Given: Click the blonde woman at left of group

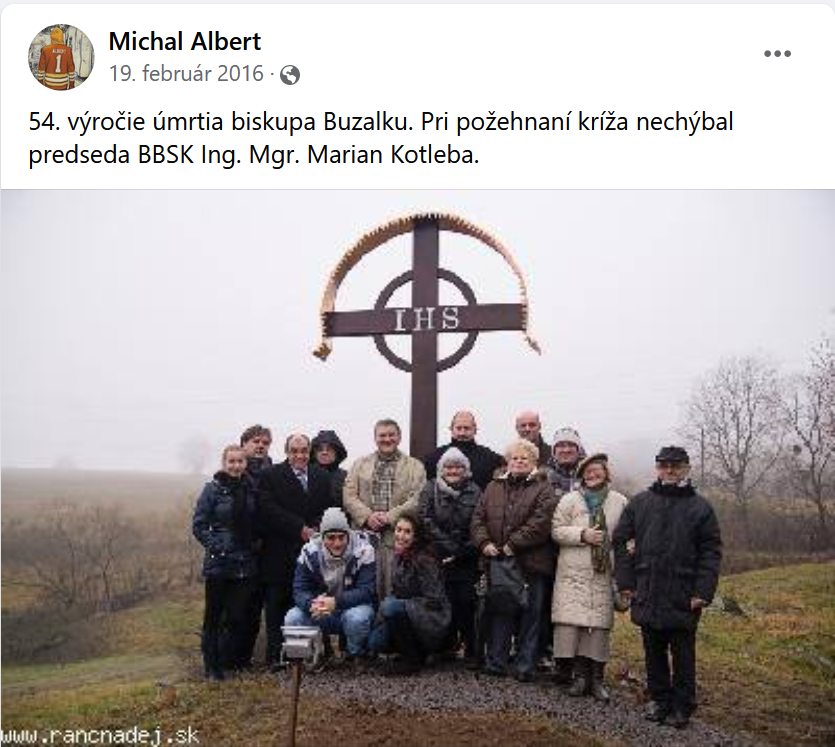Looking at the screenshot, I should tap(226, 559).
